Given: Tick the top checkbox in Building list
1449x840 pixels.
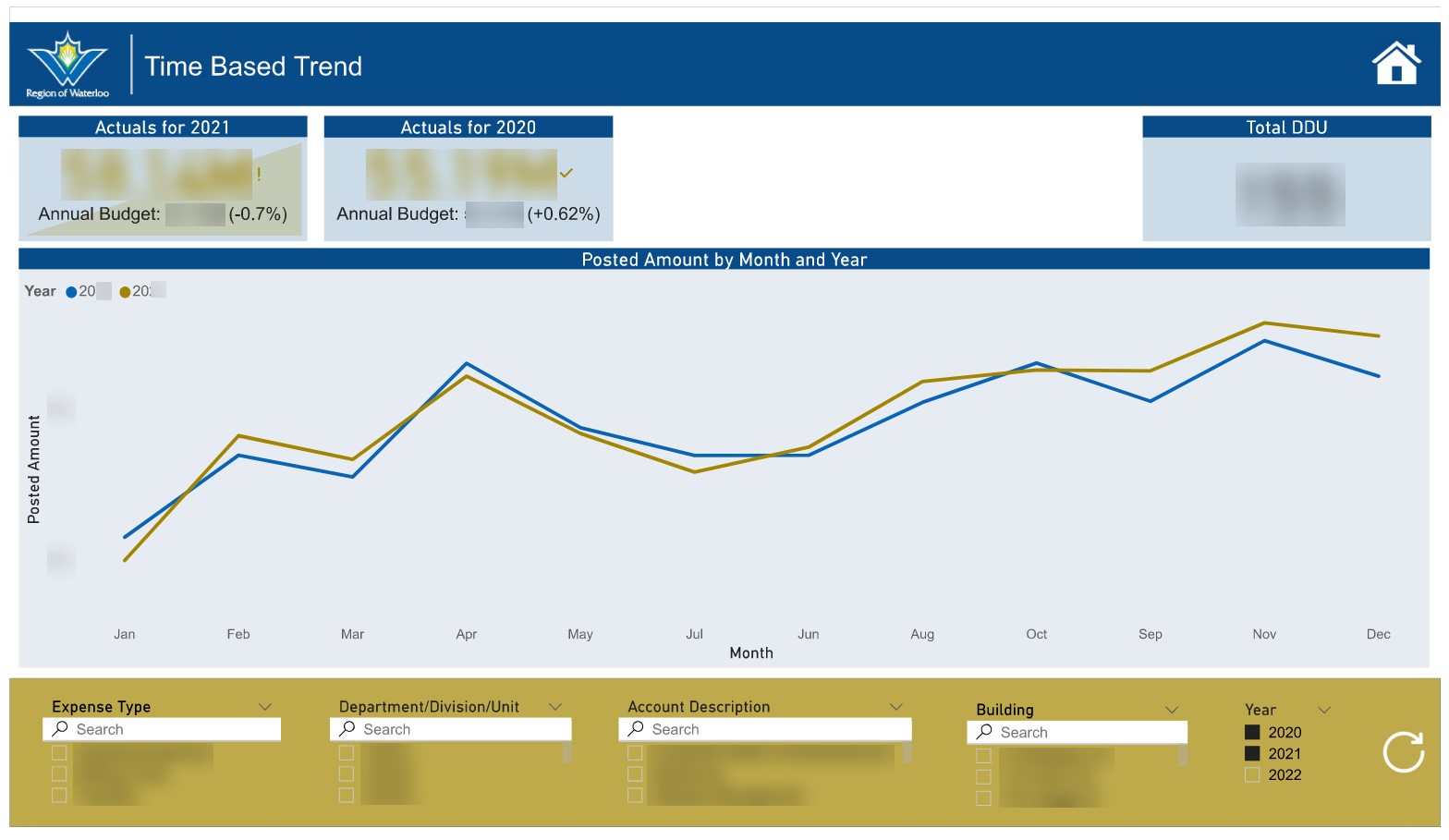Looking at the screenshot, I should pos(983,755).
